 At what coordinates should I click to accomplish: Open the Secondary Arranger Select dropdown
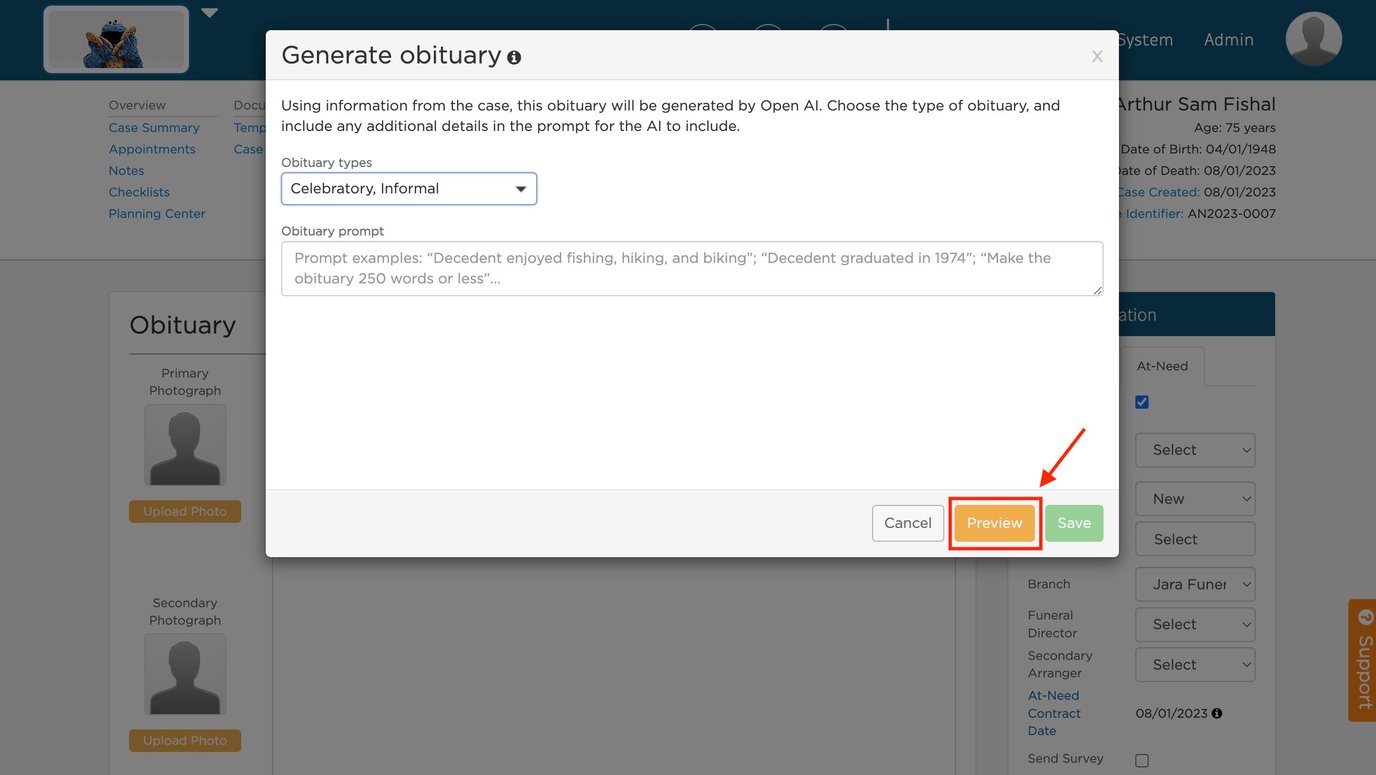click(x=1195, y=665)
